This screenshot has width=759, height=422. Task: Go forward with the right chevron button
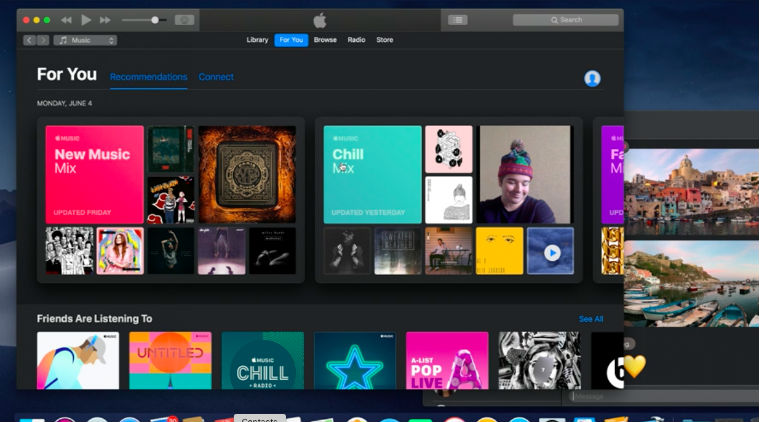[43, 40]
